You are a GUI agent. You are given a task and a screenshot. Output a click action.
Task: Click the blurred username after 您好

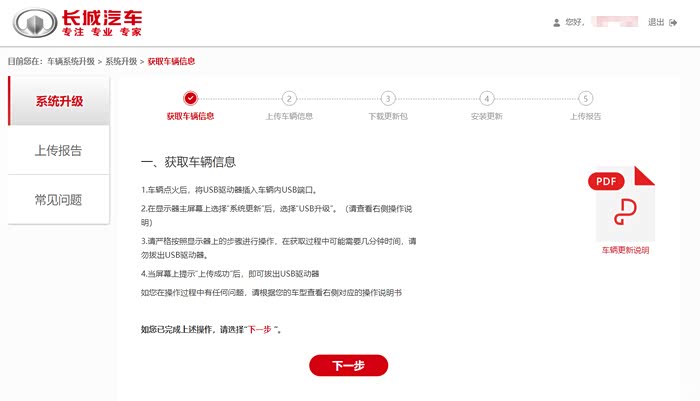tap(614, 22)
